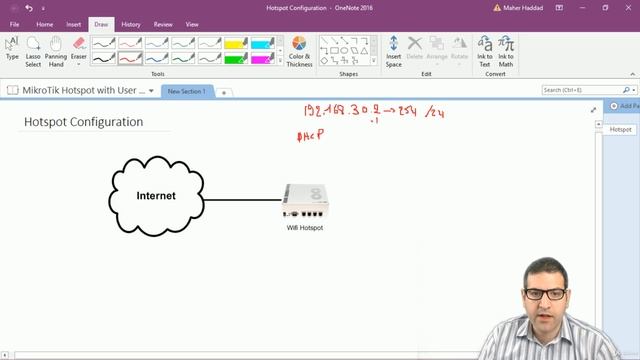Activate the Panning Hand tool
The height and width of the screenshot is (360, 640).
(x=56, y=51)
